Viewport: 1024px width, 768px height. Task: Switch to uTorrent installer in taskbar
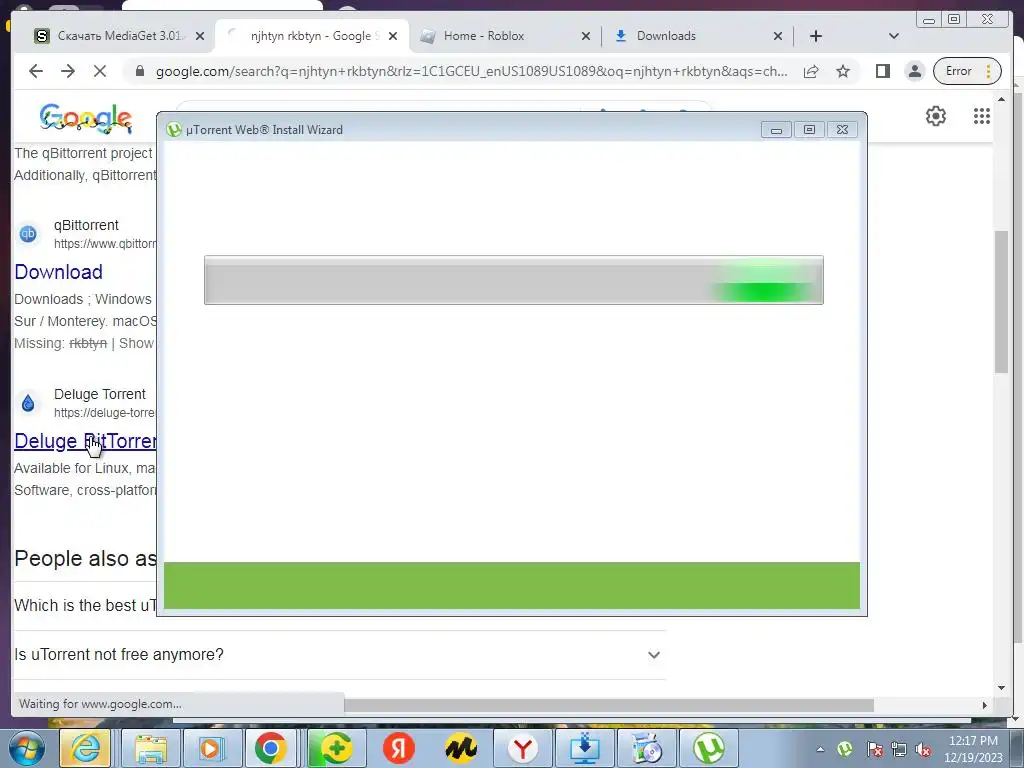click(x=709, y=748)
